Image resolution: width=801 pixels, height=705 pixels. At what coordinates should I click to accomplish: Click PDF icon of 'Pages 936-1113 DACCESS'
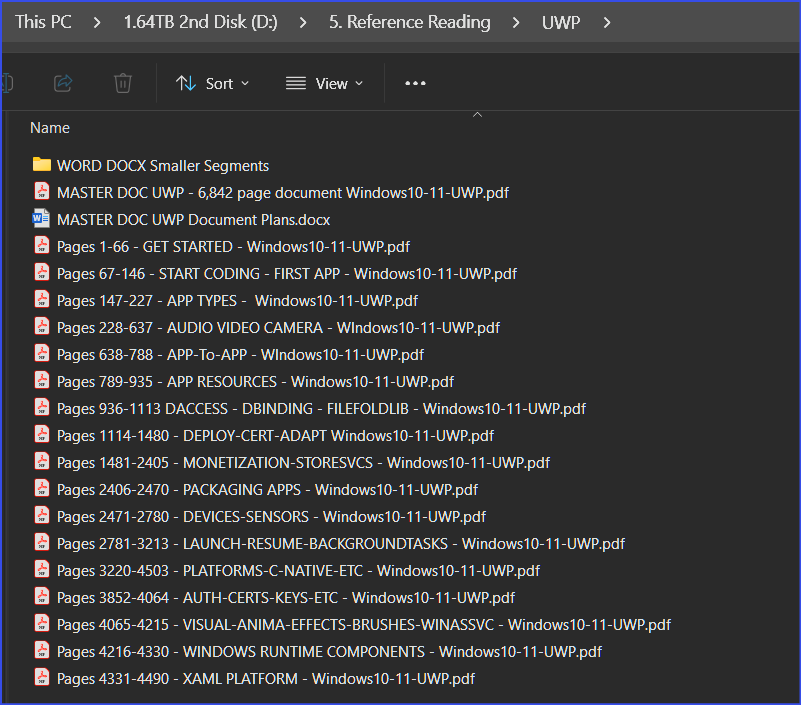click(42, 407)
